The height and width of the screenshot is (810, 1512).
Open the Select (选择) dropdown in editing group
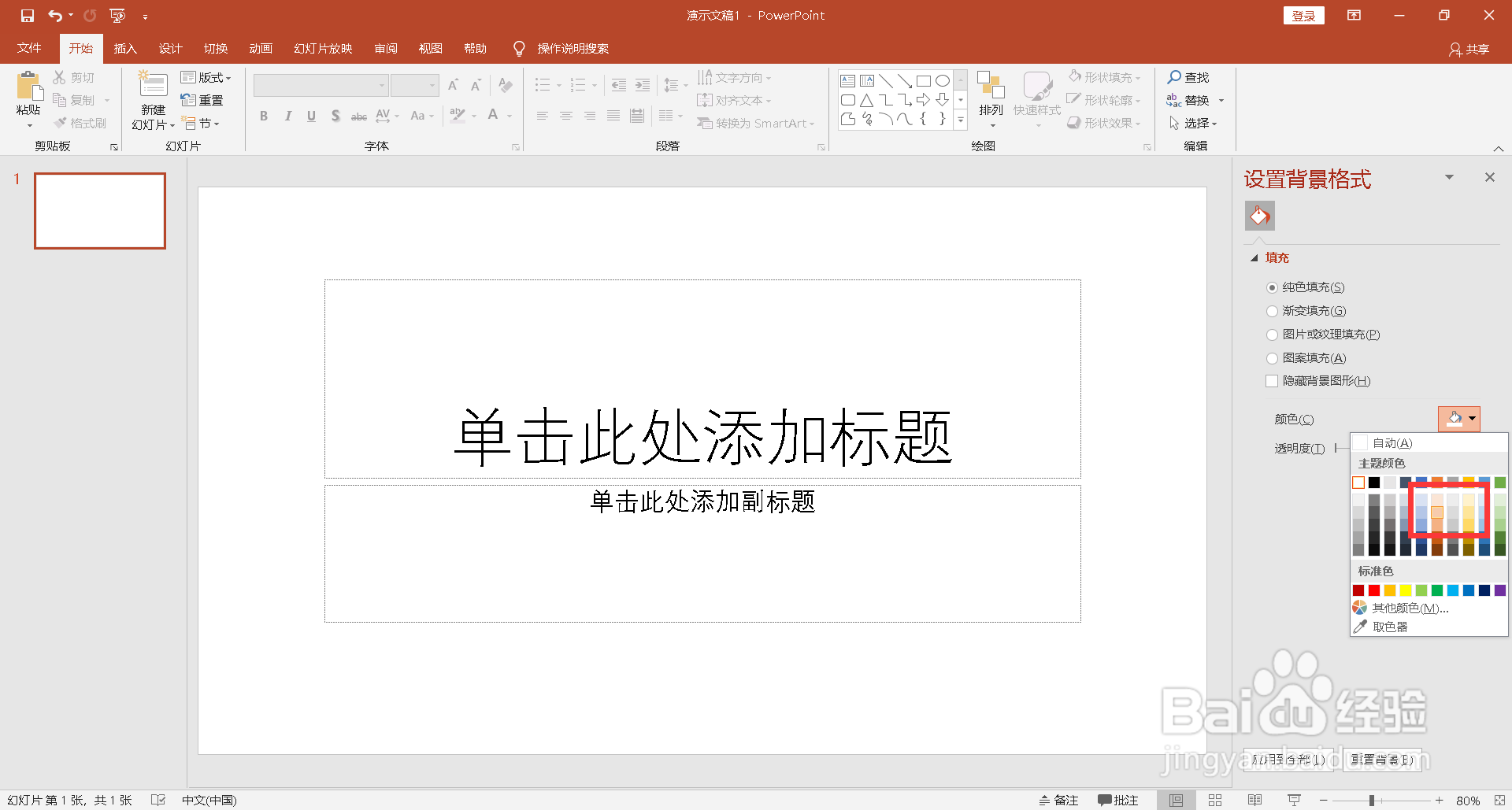click(1193, 123)
